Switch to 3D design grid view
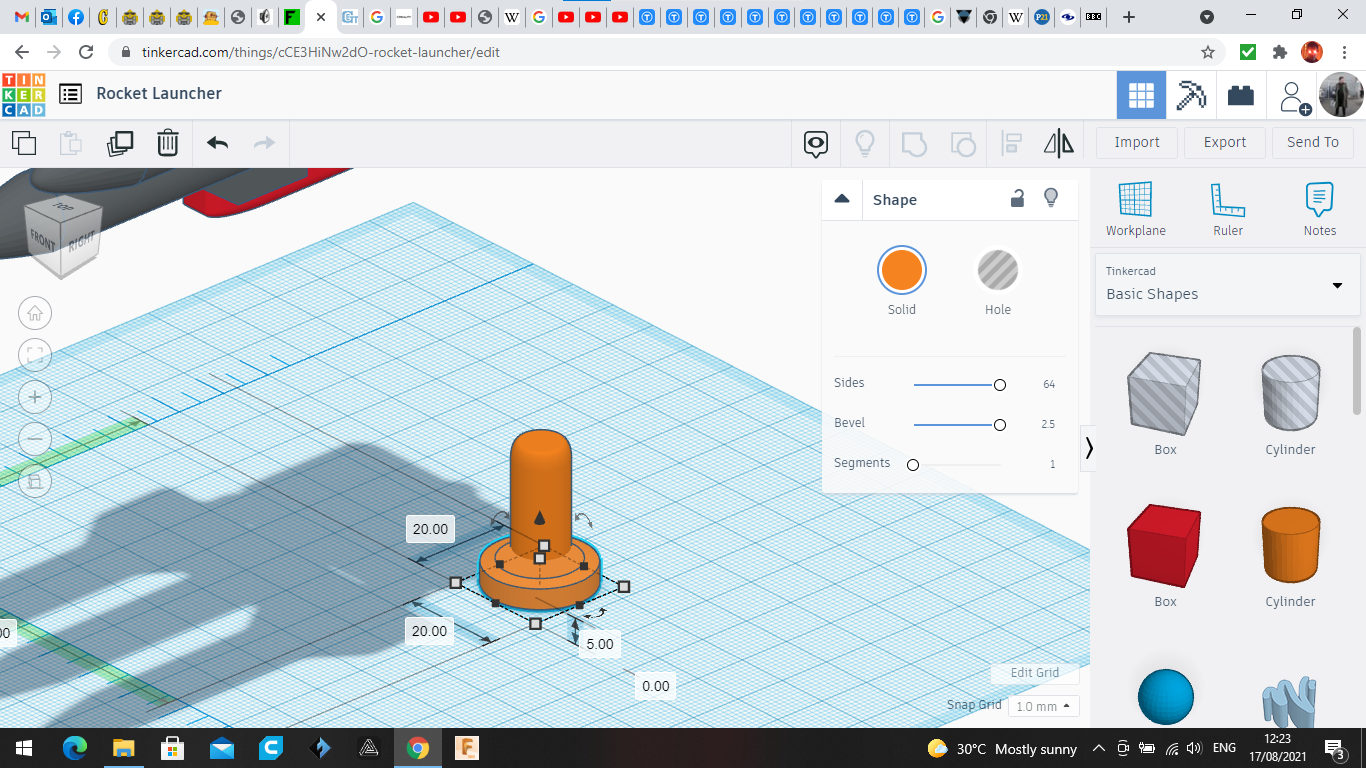This screenshot has width=1366, height=768. pyautogui.click(x=1141, y=95)
